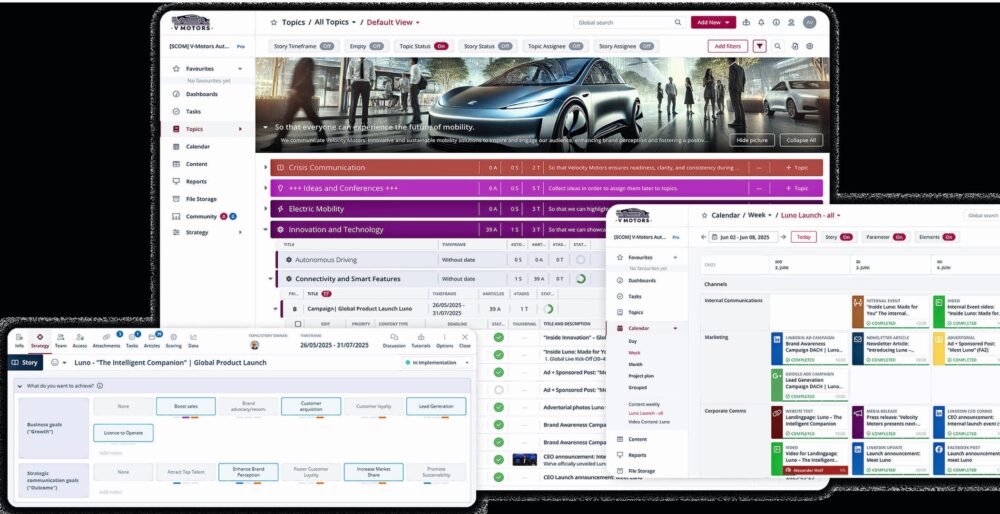Open Scoring icon in Story panel
1000x514 pixels.
coord(173,337)
